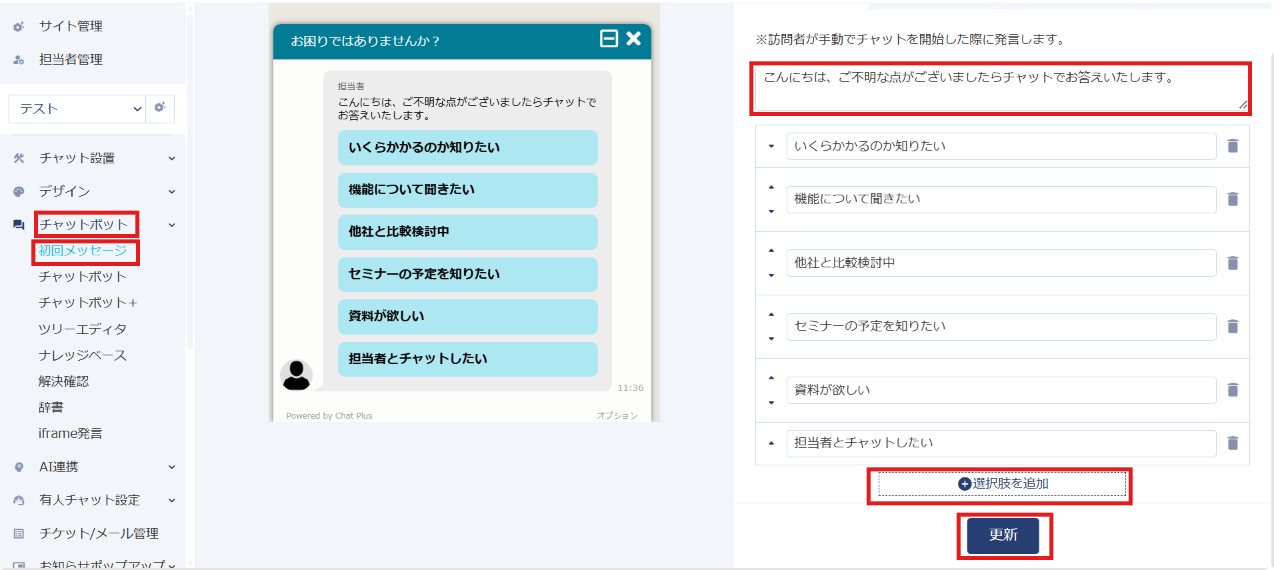1274x570 pixels.
Task: Move 担当者とチャットしたい option up
Action: [x=771, y=443]
